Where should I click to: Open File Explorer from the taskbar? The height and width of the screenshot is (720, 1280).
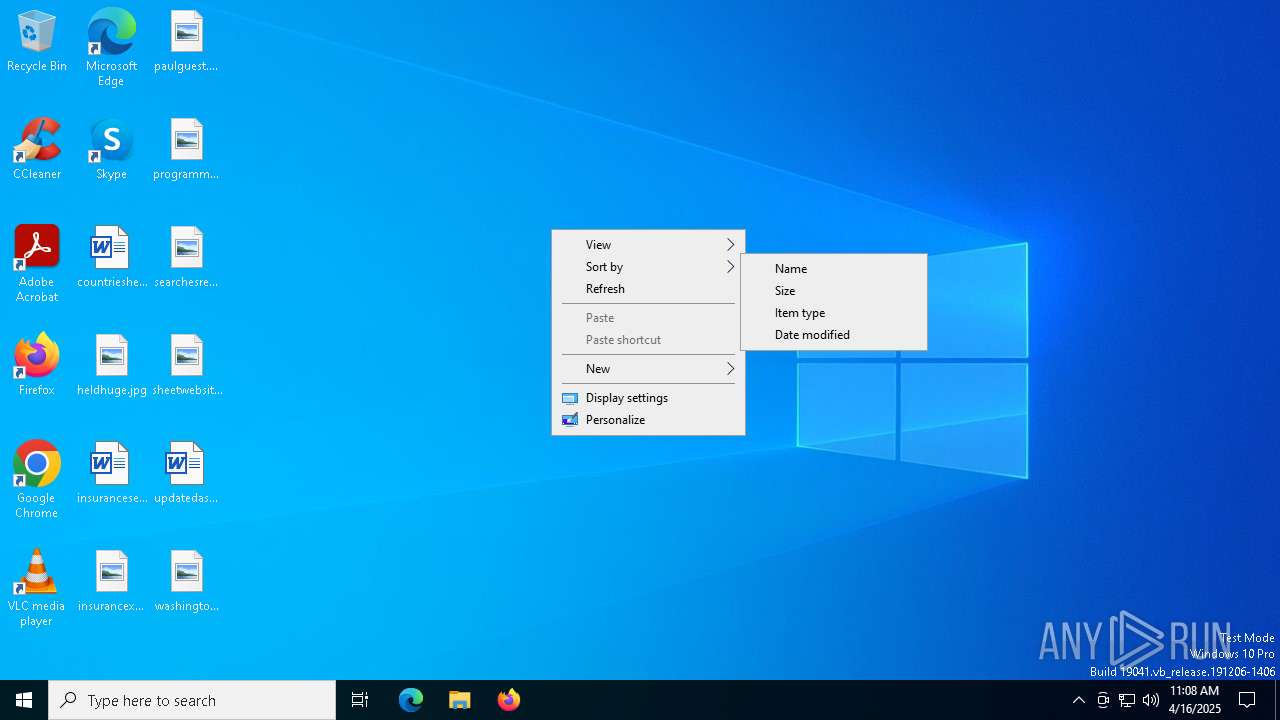460,700
